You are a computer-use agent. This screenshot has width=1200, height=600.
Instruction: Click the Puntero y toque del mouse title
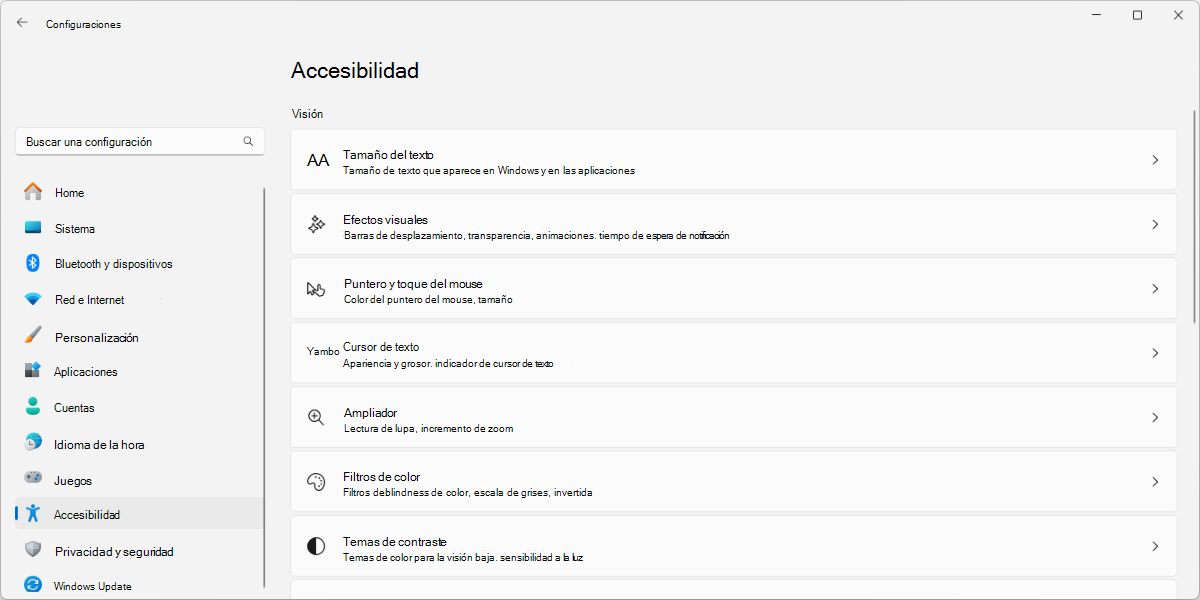[413, 283]
